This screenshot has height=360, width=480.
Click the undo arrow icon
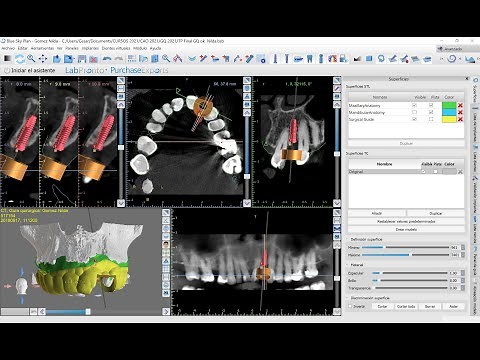107,59
